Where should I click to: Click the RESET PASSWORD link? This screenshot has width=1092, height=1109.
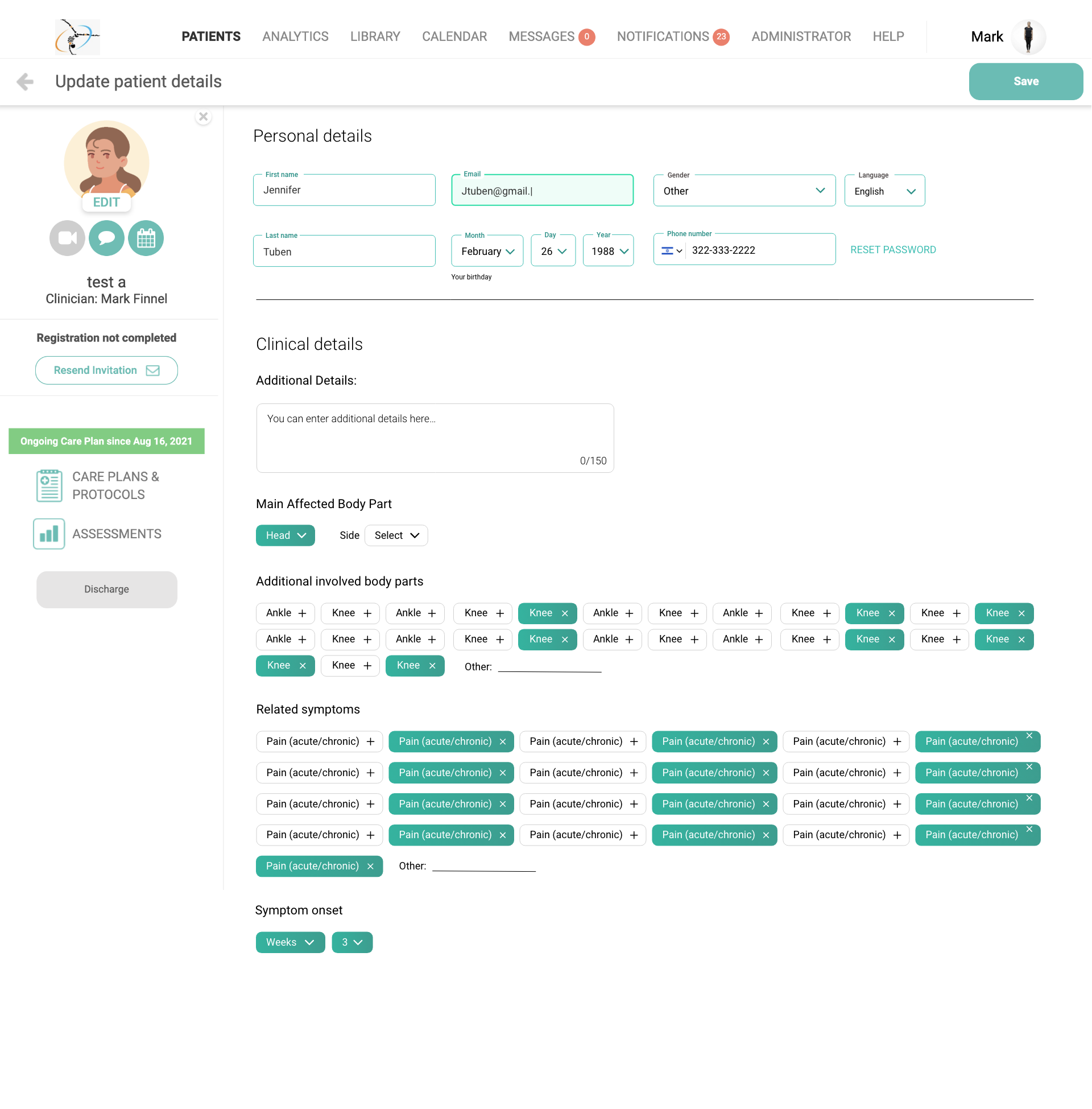coord(894,250)
